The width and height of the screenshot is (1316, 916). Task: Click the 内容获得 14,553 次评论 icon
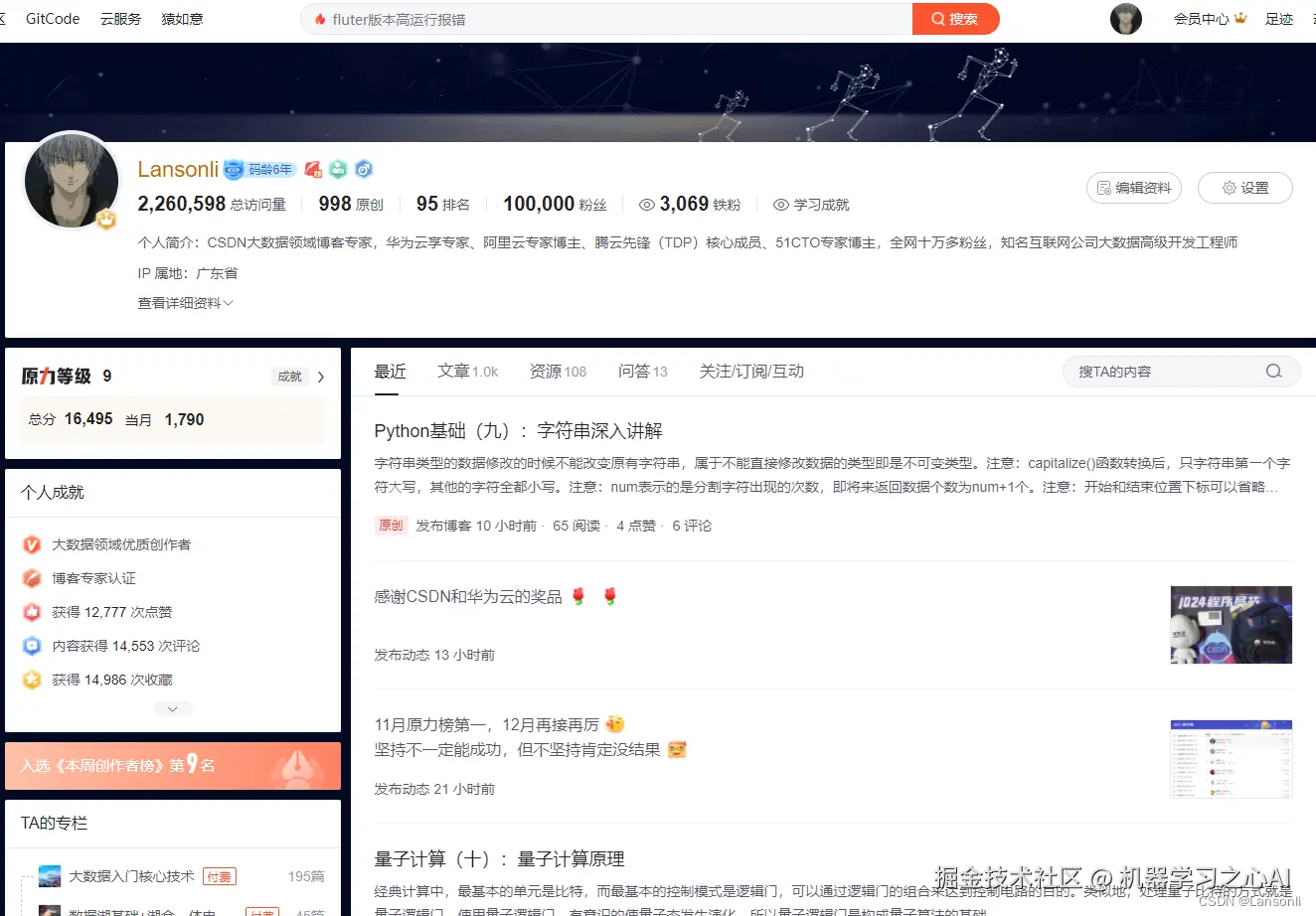pyautogui.click(x=32, y=646)
